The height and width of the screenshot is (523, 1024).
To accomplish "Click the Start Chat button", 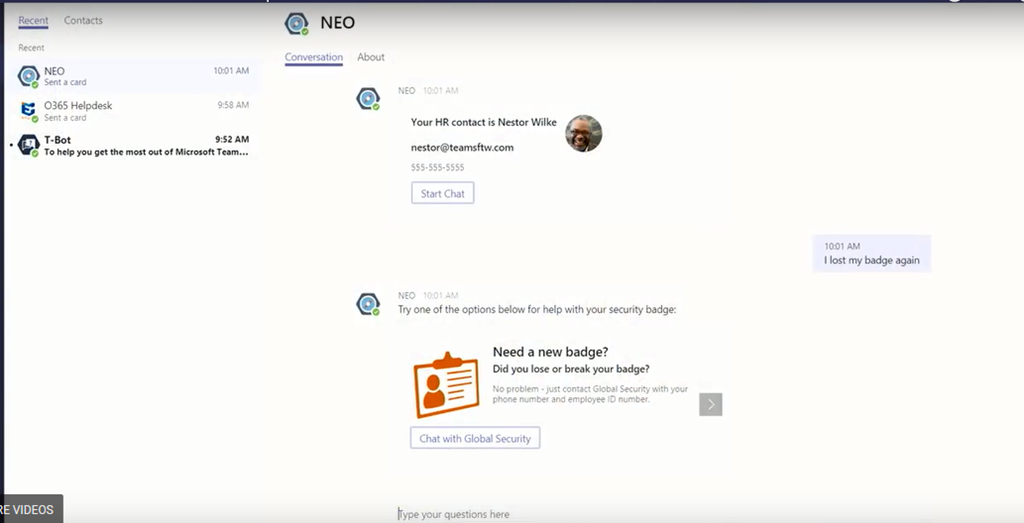I will click(x=443, y=193).
